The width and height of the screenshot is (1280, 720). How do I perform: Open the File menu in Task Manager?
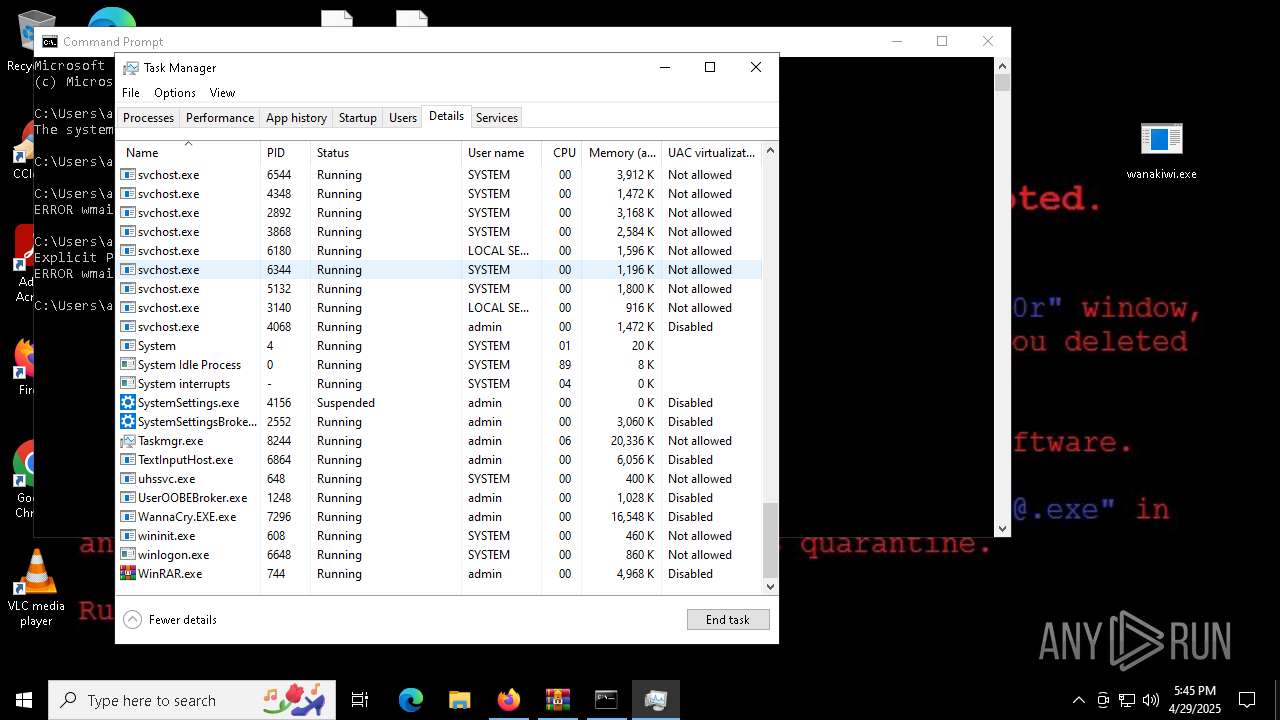131,93
